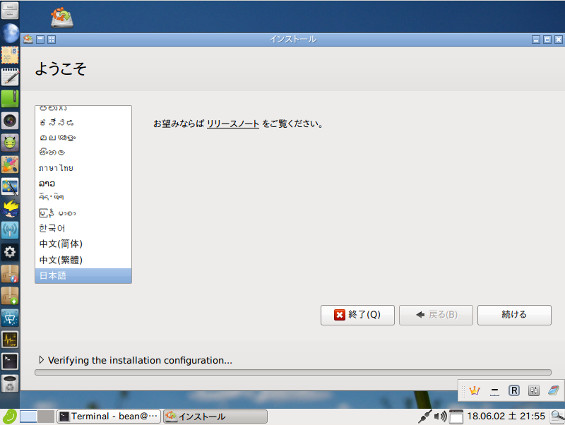Open the installer desktop icon

[x=62, y=17]
